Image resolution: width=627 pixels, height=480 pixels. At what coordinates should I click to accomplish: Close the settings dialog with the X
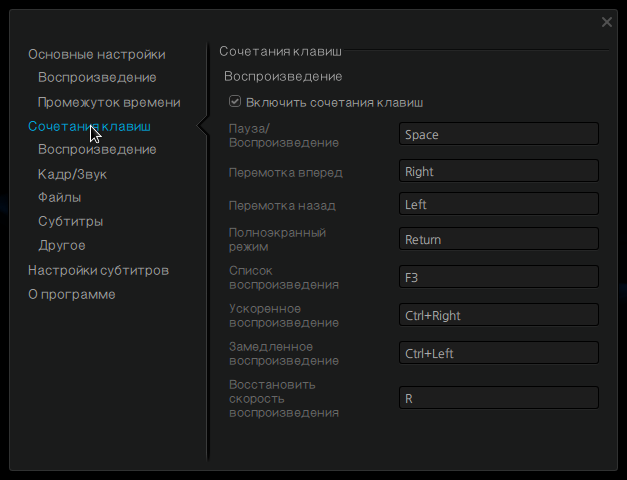(607, 22)
